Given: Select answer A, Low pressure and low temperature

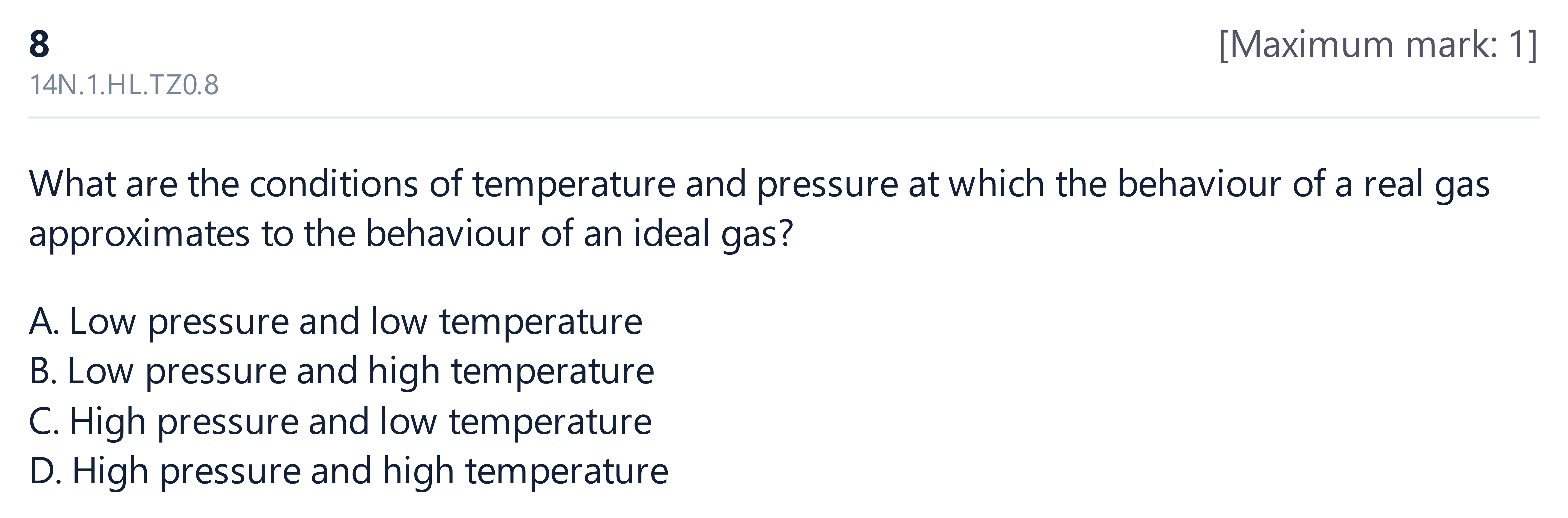Looking at the screenshot, I should point(335,322).
